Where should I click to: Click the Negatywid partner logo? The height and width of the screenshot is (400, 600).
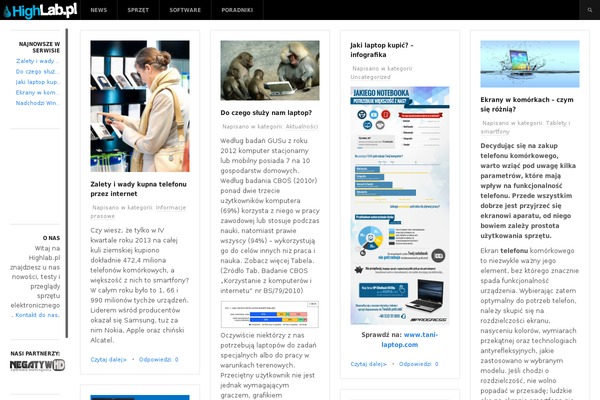click(37, 366)
